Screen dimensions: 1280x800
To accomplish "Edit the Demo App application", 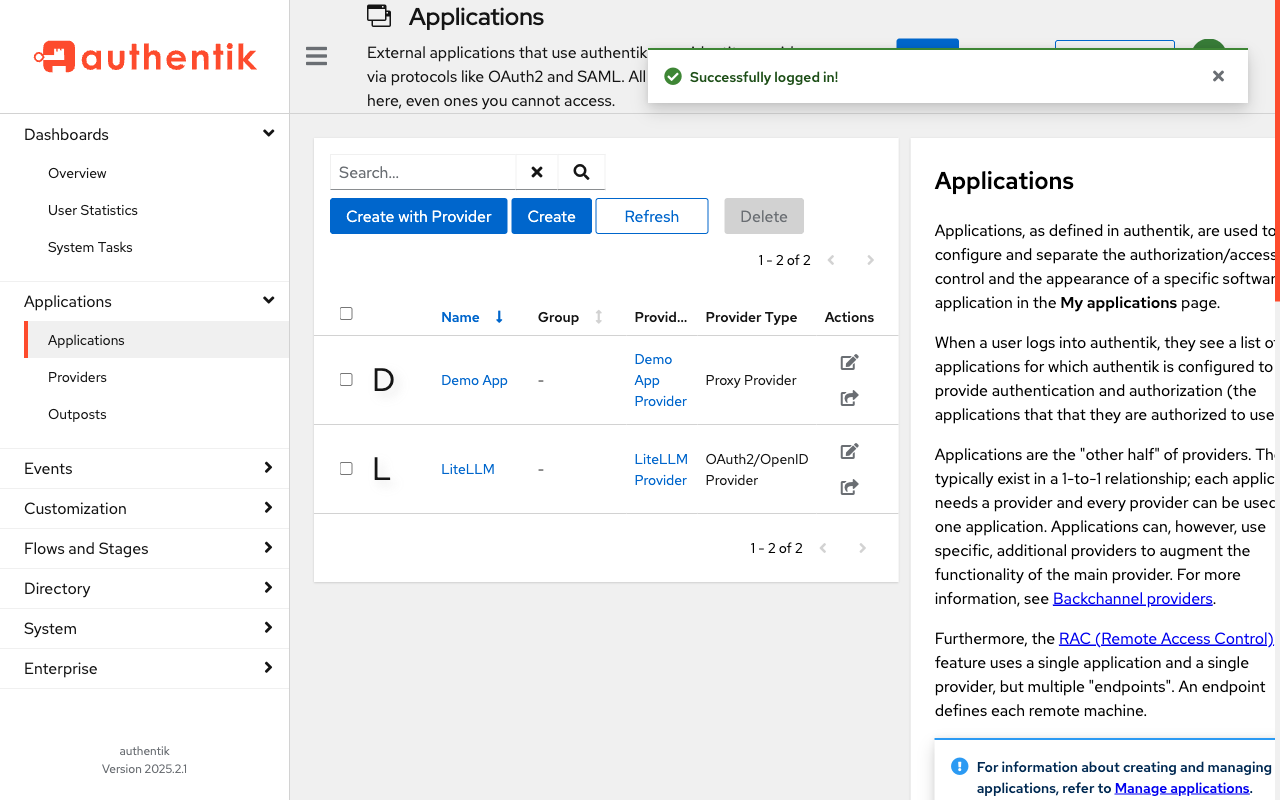I will 849,362.
